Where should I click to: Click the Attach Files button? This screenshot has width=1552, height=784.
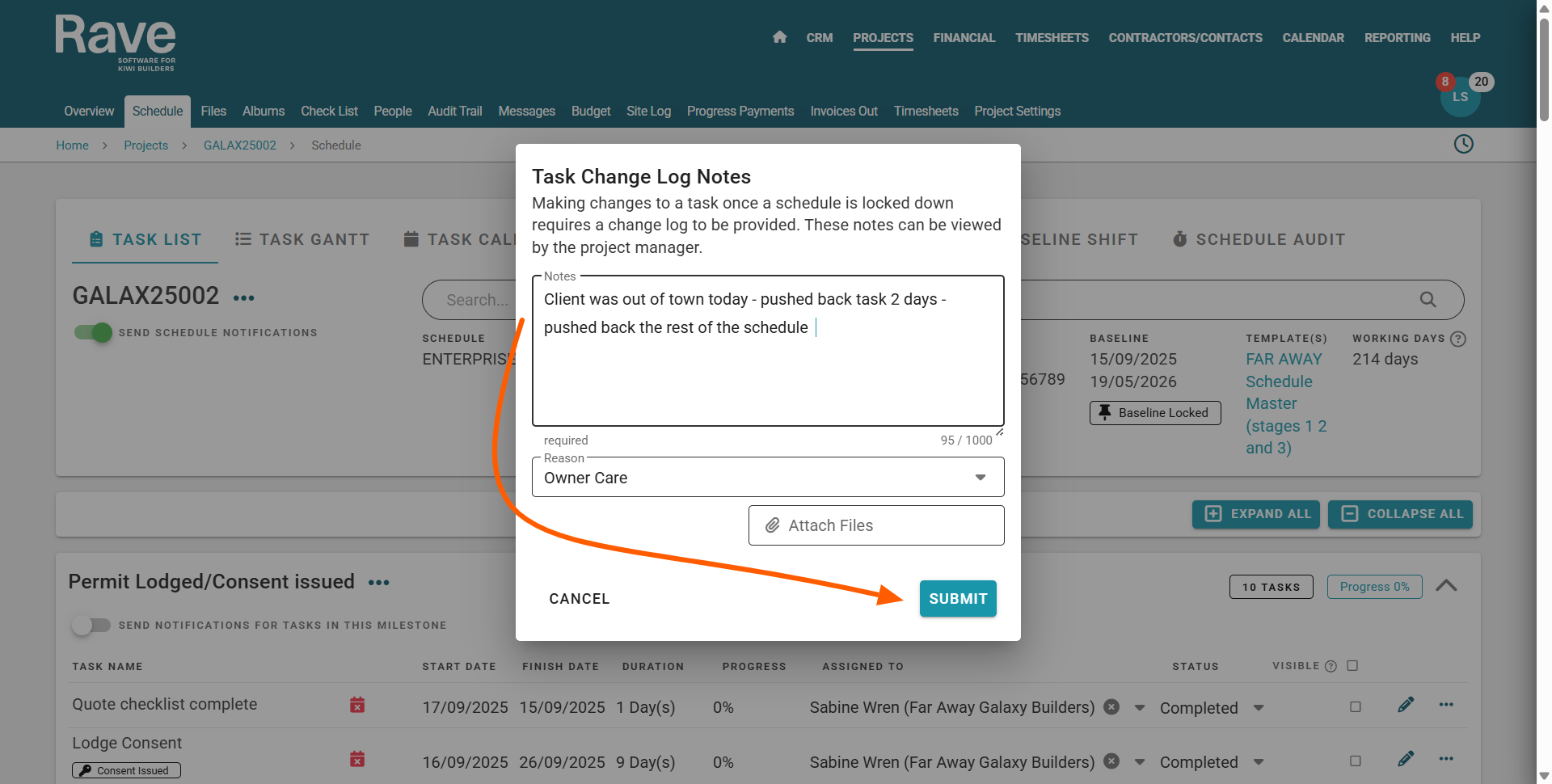[x=875, y=525]
